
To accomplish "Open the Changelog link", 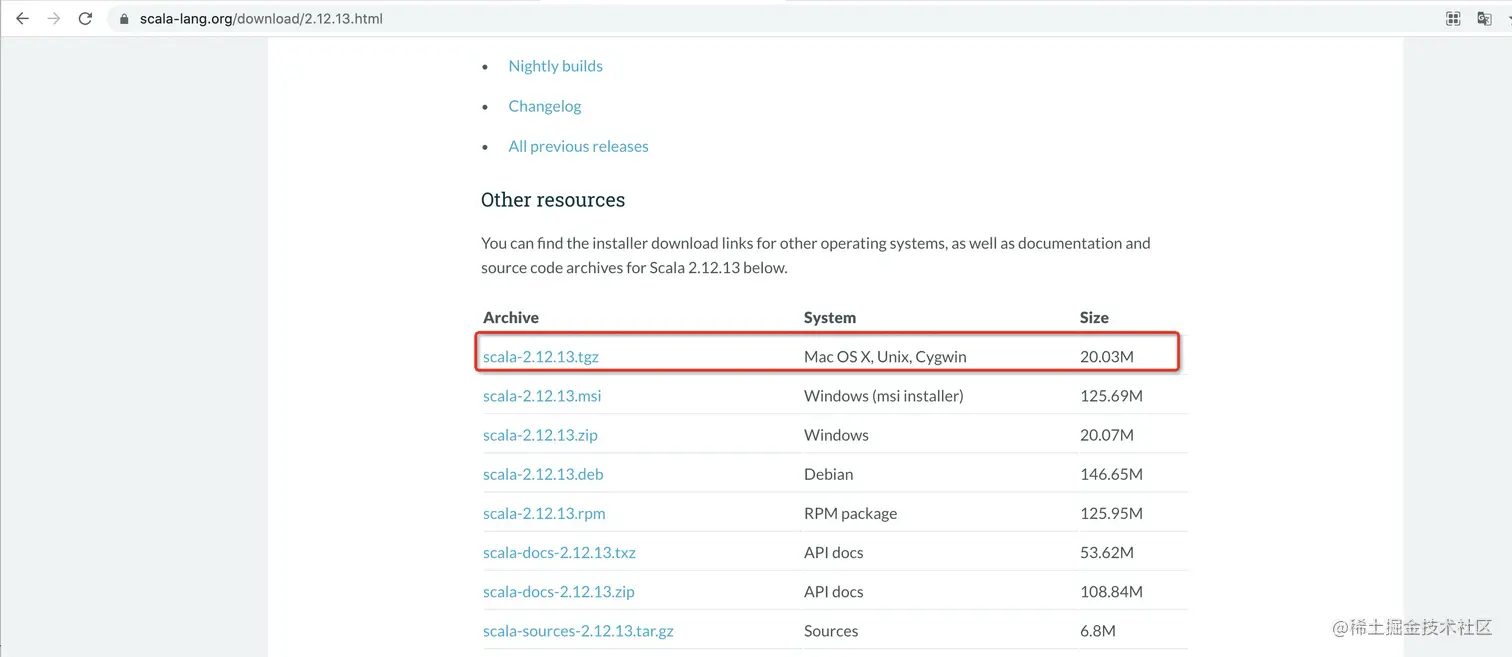I will coord(544,106).
